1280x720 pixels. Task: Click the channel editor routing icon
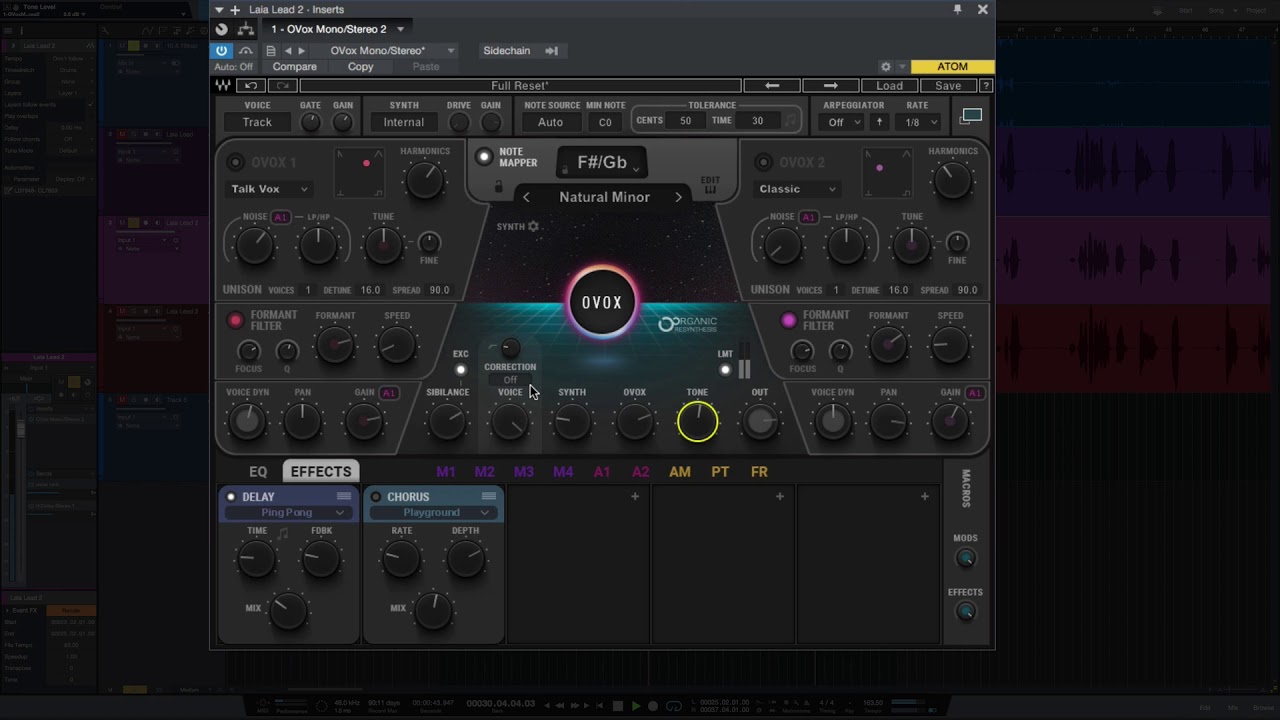click(245, 29)
